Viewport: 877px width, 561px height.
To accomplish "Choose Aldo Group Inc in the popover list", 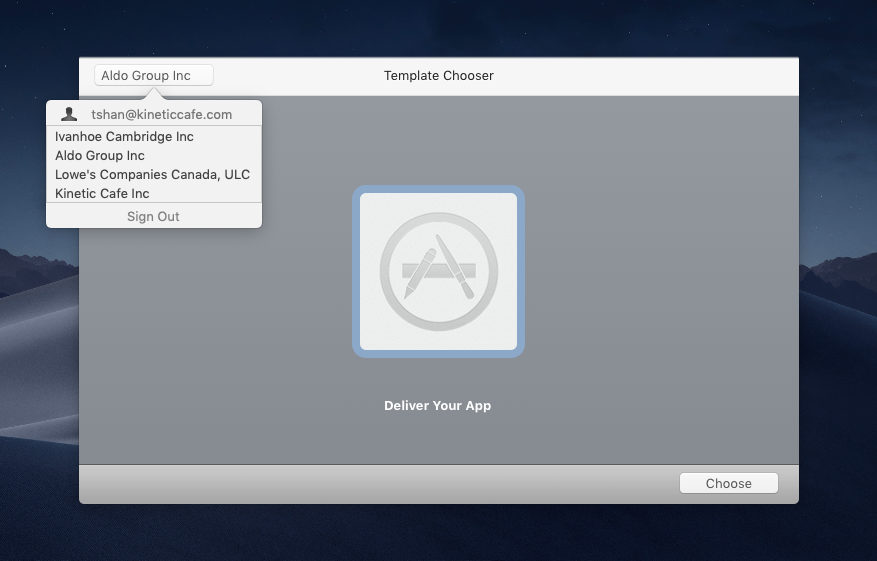I will click(100, 155).
